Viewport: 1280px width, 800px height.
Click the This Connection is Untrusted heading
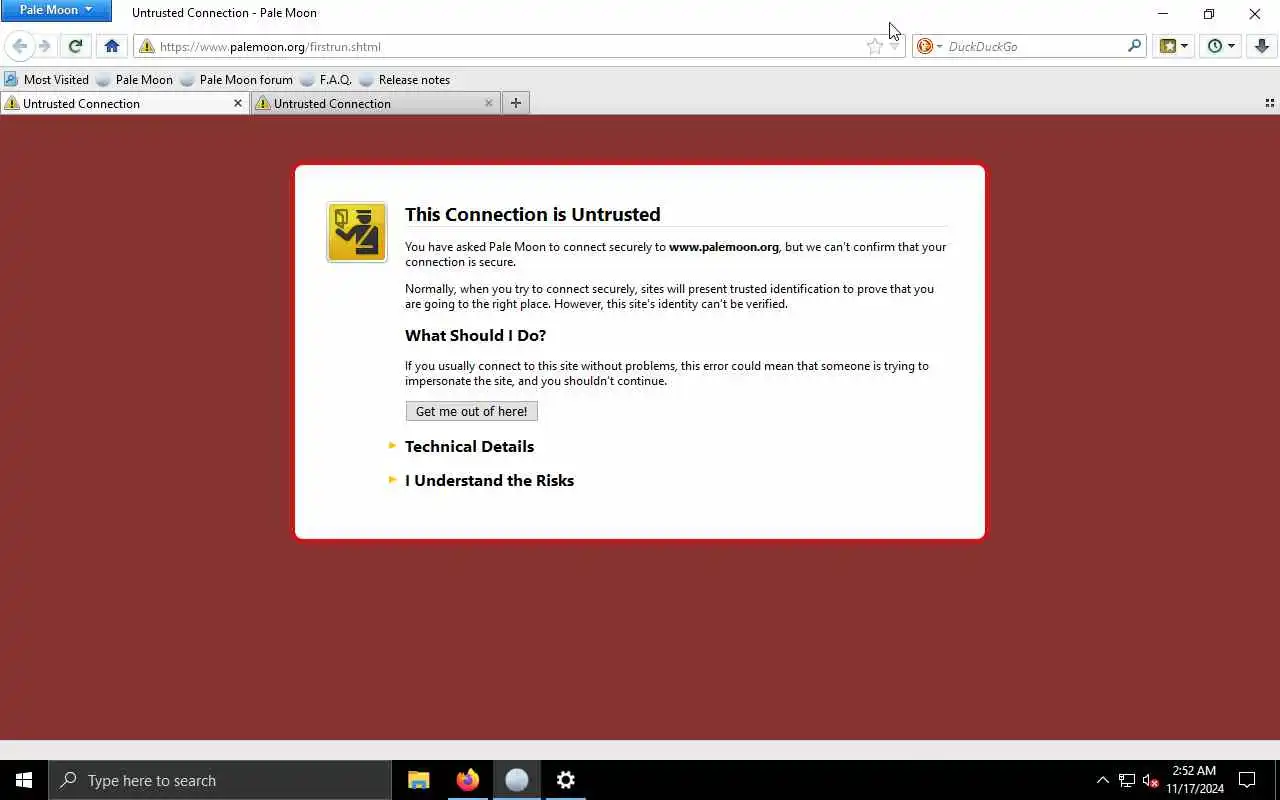pyautogui.click(x=533, y=214)
